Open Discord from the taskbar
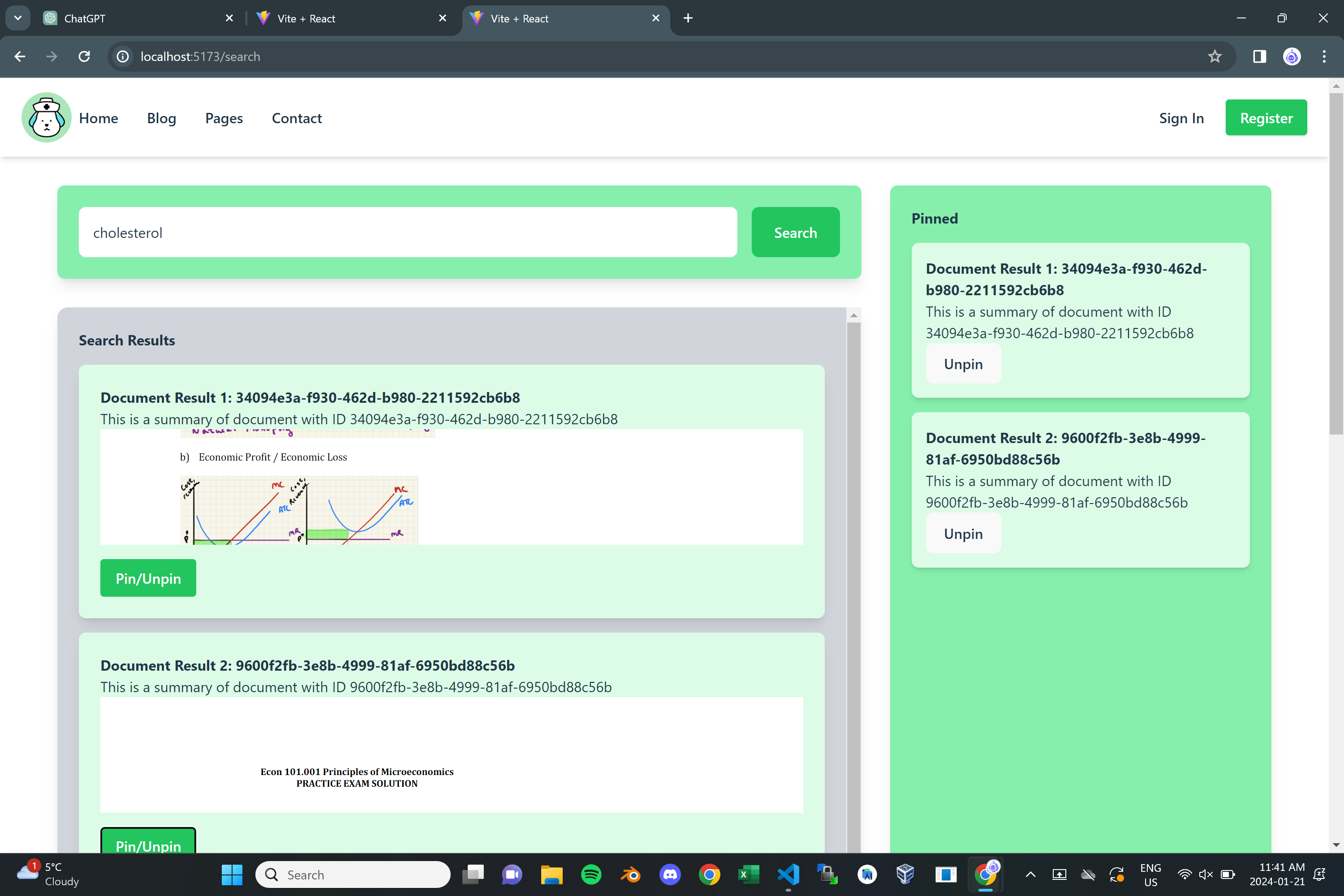 (x=670, y=874)
